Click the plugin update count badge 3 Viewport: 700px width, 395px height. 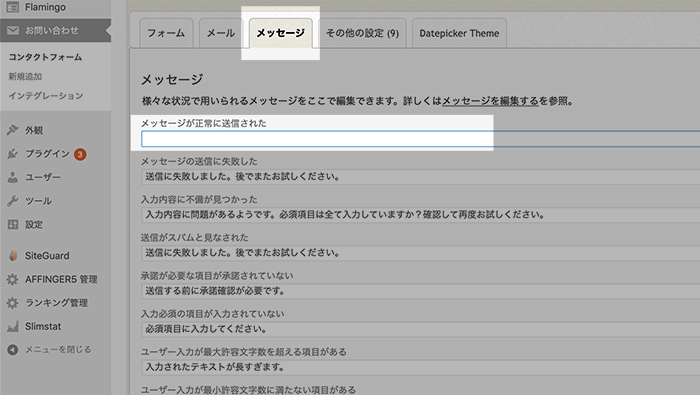point(80,154)
